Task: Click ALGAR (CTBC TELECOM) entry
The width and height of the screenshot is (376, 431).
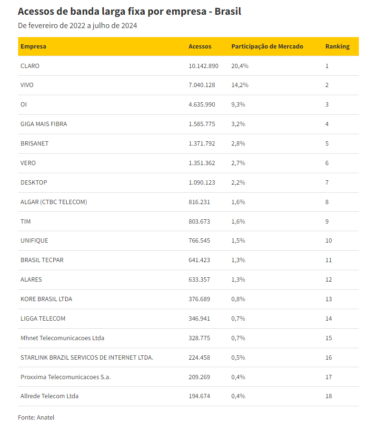Action: tap(54, 202)
